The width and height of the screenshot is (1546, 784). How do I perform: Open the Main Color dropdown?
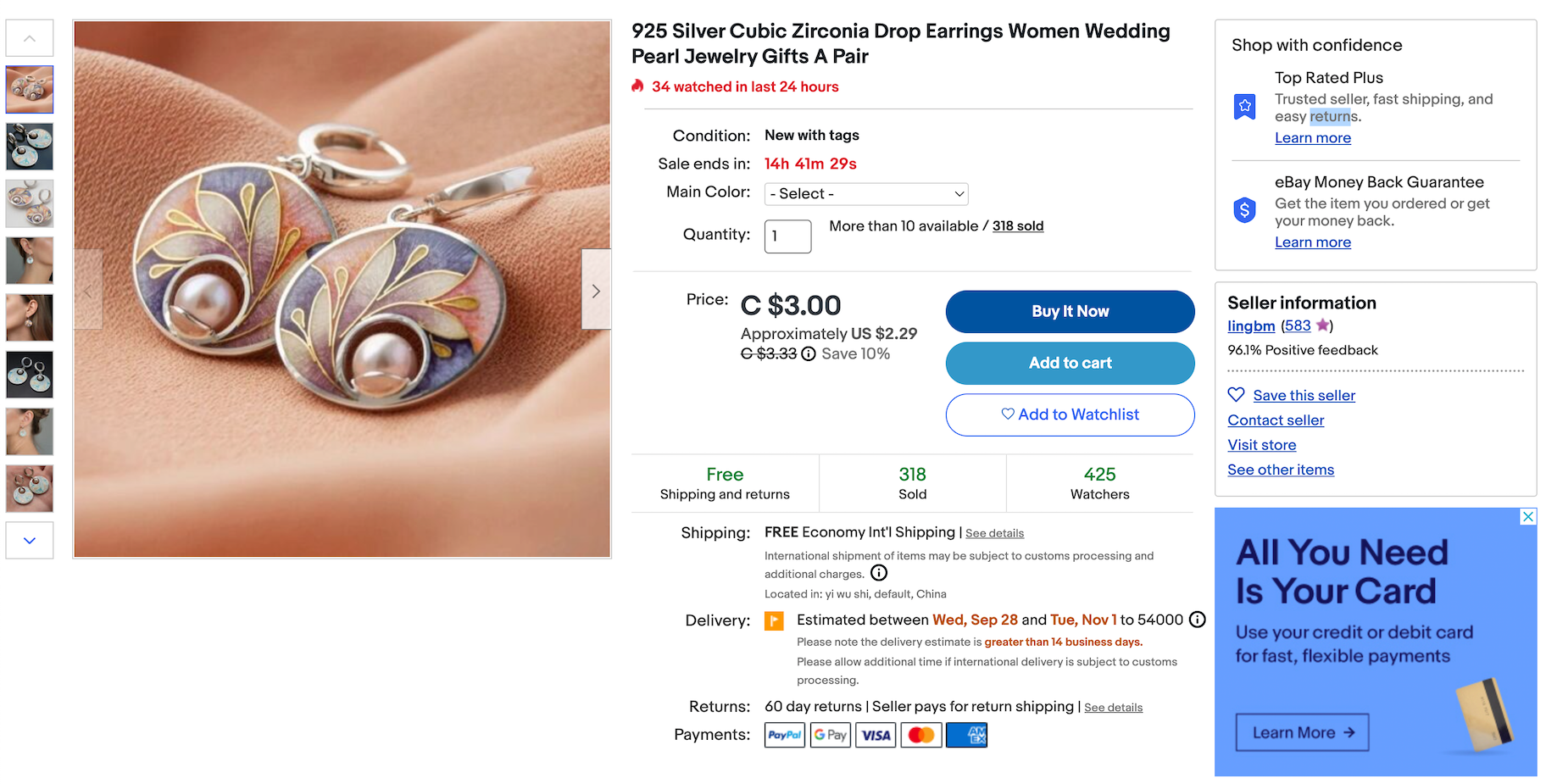865,194
